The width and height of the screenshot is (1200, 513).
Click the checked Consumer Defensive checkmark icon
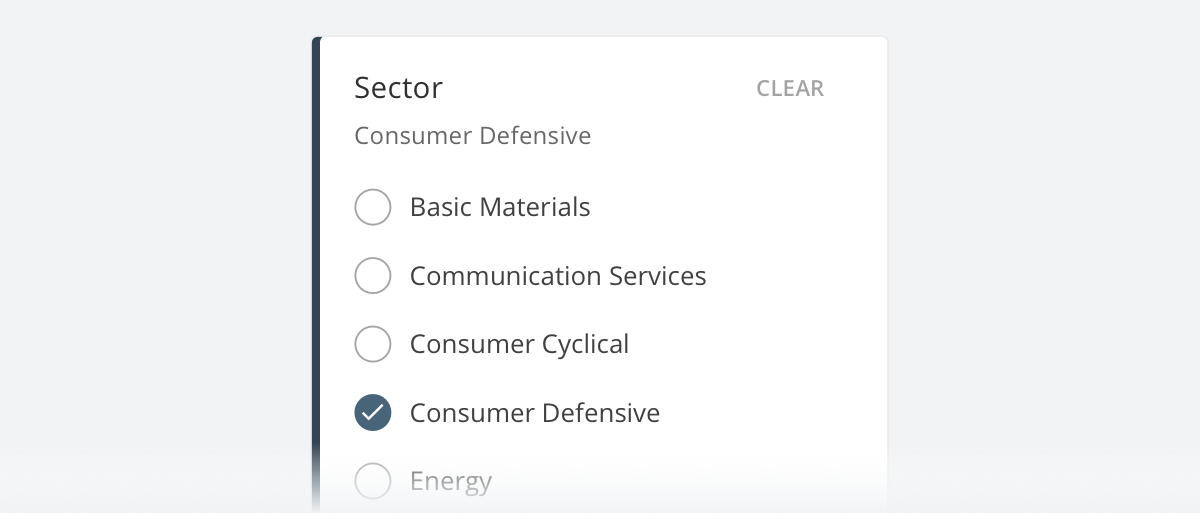pos(373,413)
